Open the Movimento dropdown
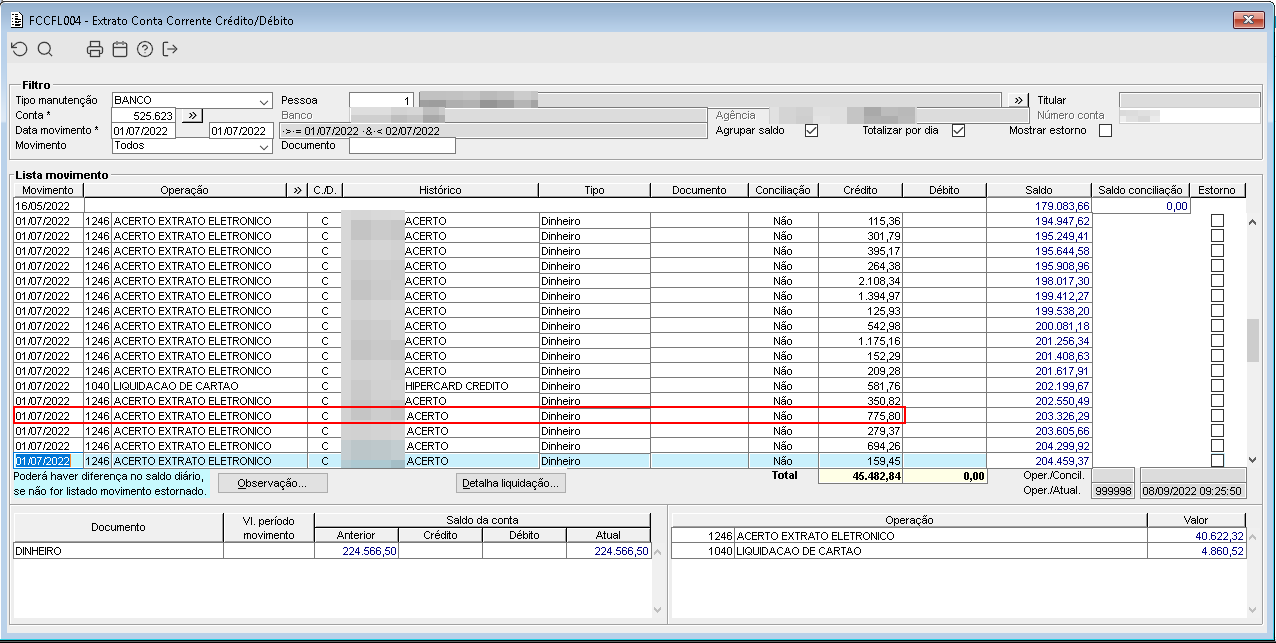Screen dimensions: 1276x643 point(264,147)
